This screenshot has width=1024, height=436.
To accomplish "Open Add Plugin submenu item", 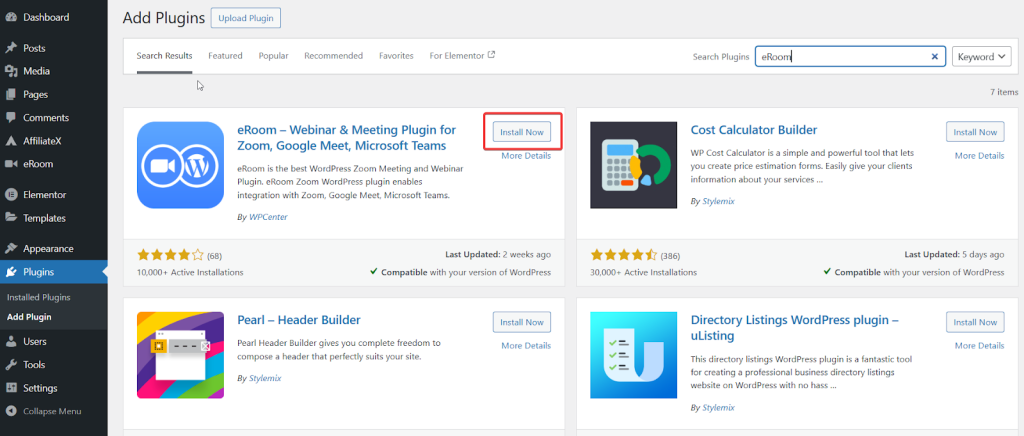I will [29, 317].
